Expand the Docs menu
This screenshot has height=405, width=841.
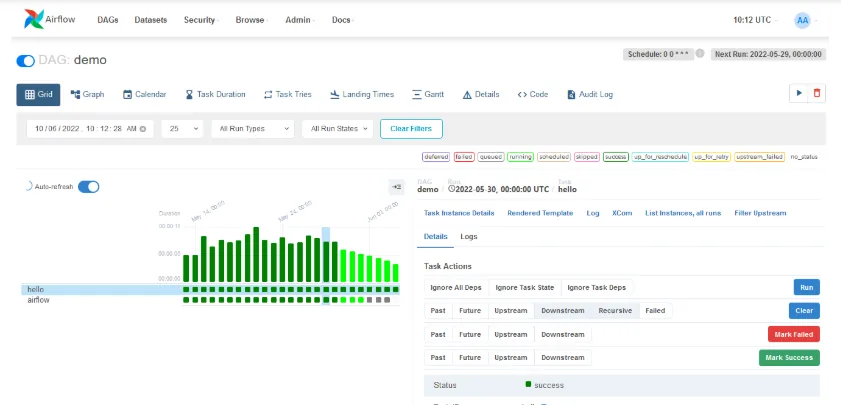(x=343, y=20)
